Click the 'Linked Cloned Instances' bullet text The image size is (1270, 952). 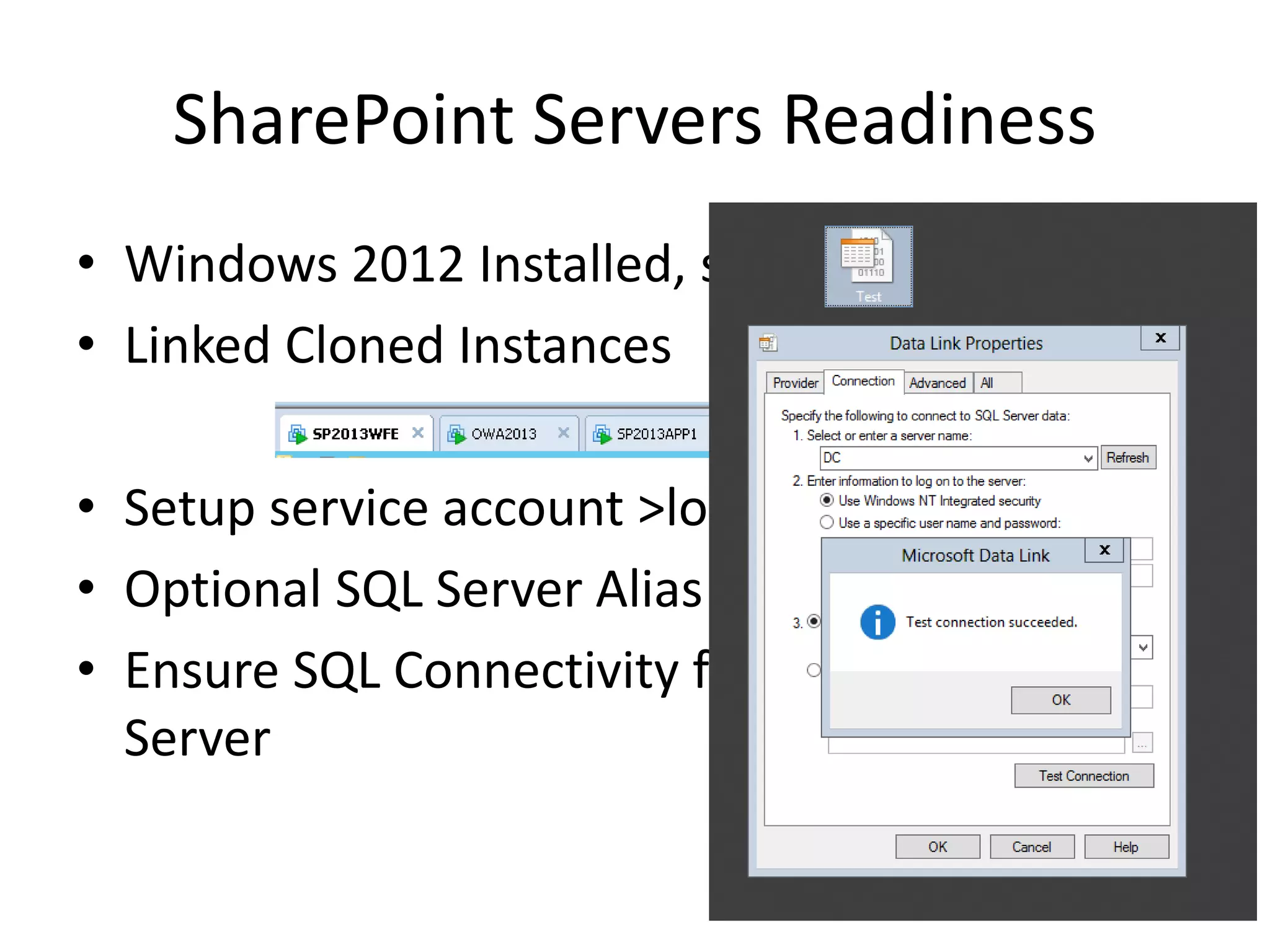397,345
